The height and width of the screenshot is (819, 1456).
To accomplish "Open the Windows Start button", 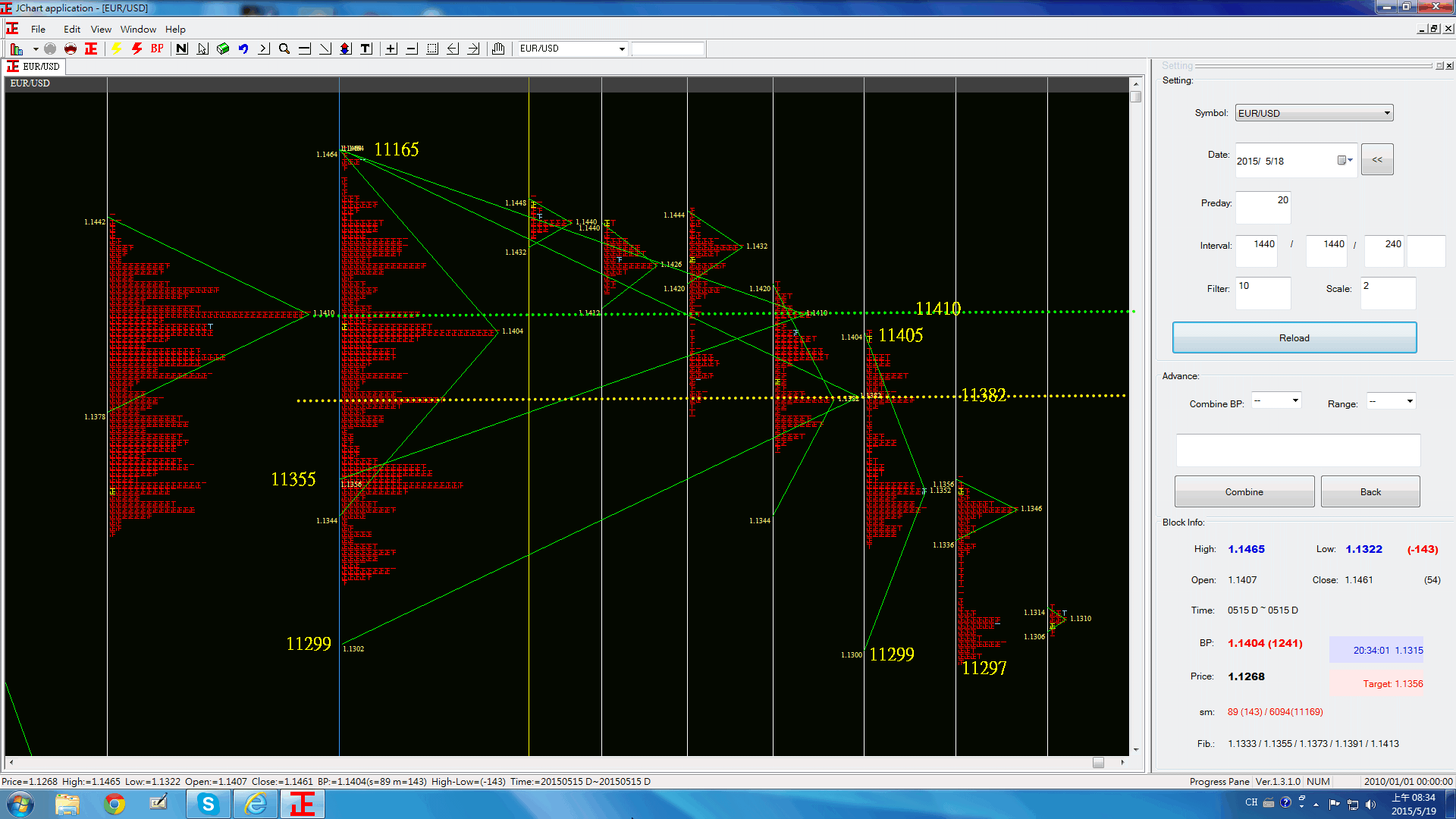I will pyautogui.click(x=21, y=804).
